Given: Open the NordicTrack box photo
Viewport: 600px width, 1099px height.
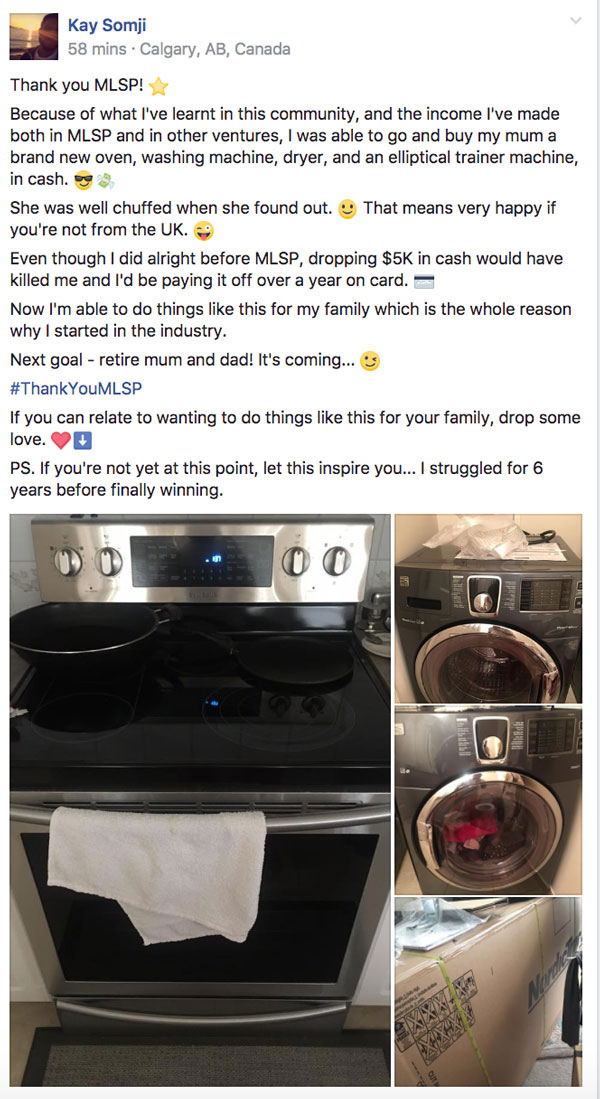Looking at the screenshot, I should 489,992.
